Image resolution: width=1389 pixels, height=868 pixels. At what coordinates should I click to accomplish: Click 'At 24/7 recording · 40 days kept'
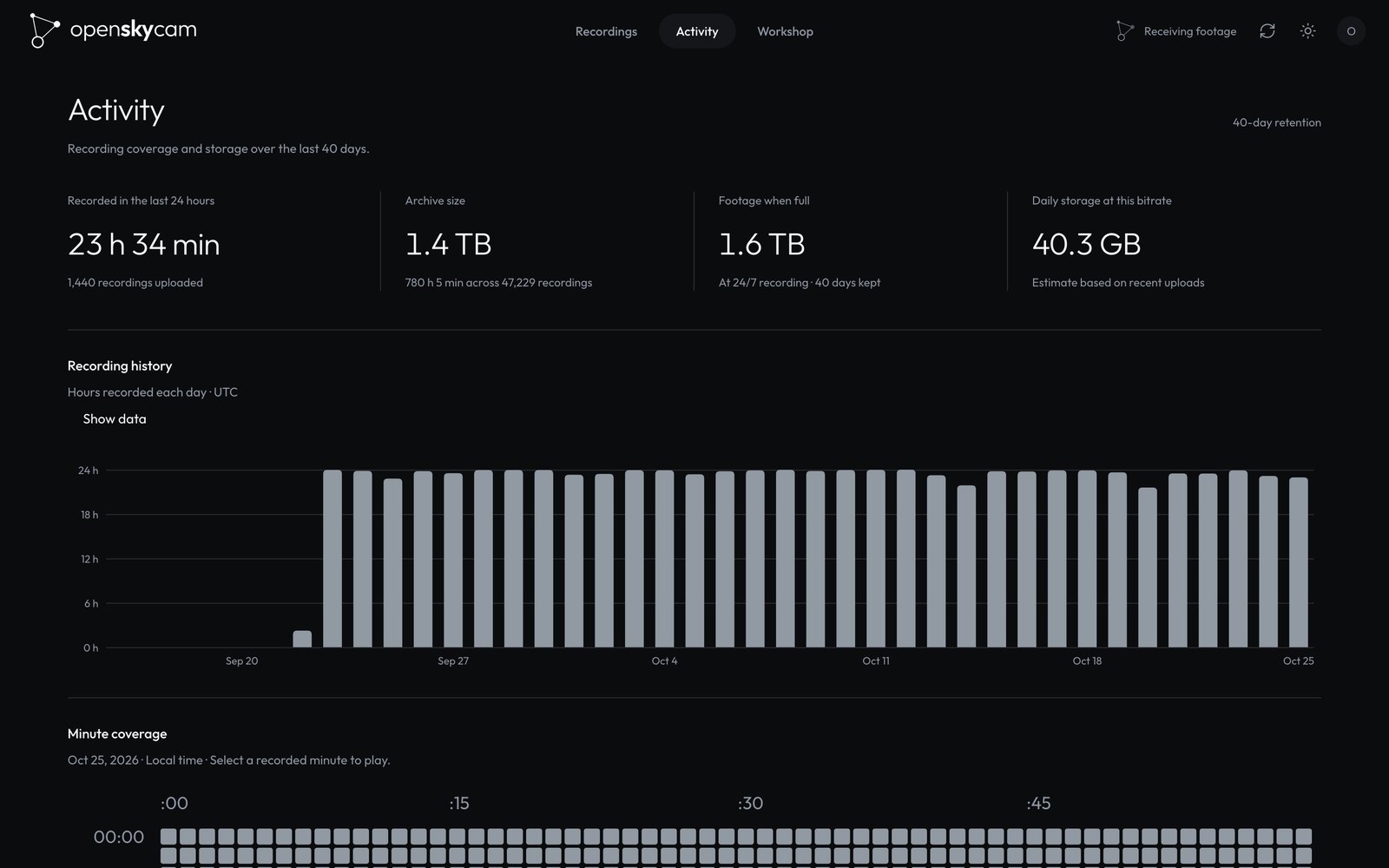coord(800,283)
